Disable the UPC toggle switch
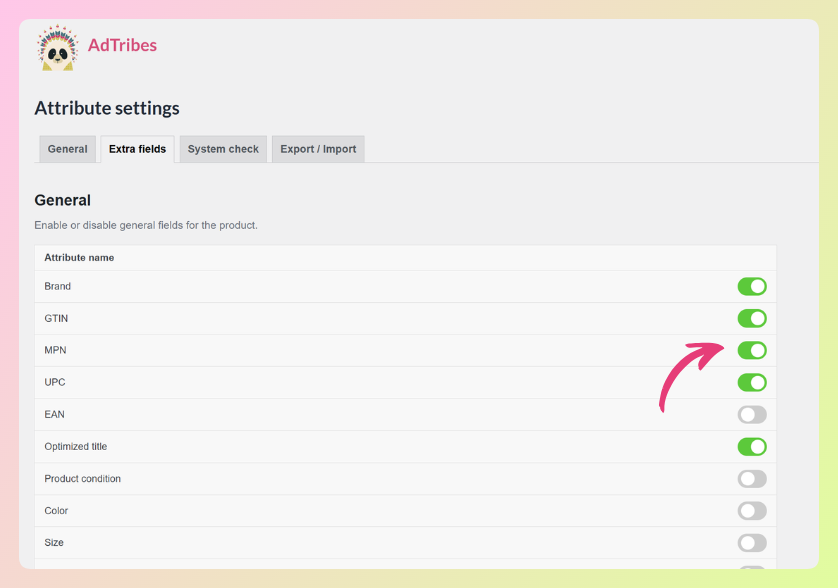Viewport: 838px width, 588px height. coord(752,383)
